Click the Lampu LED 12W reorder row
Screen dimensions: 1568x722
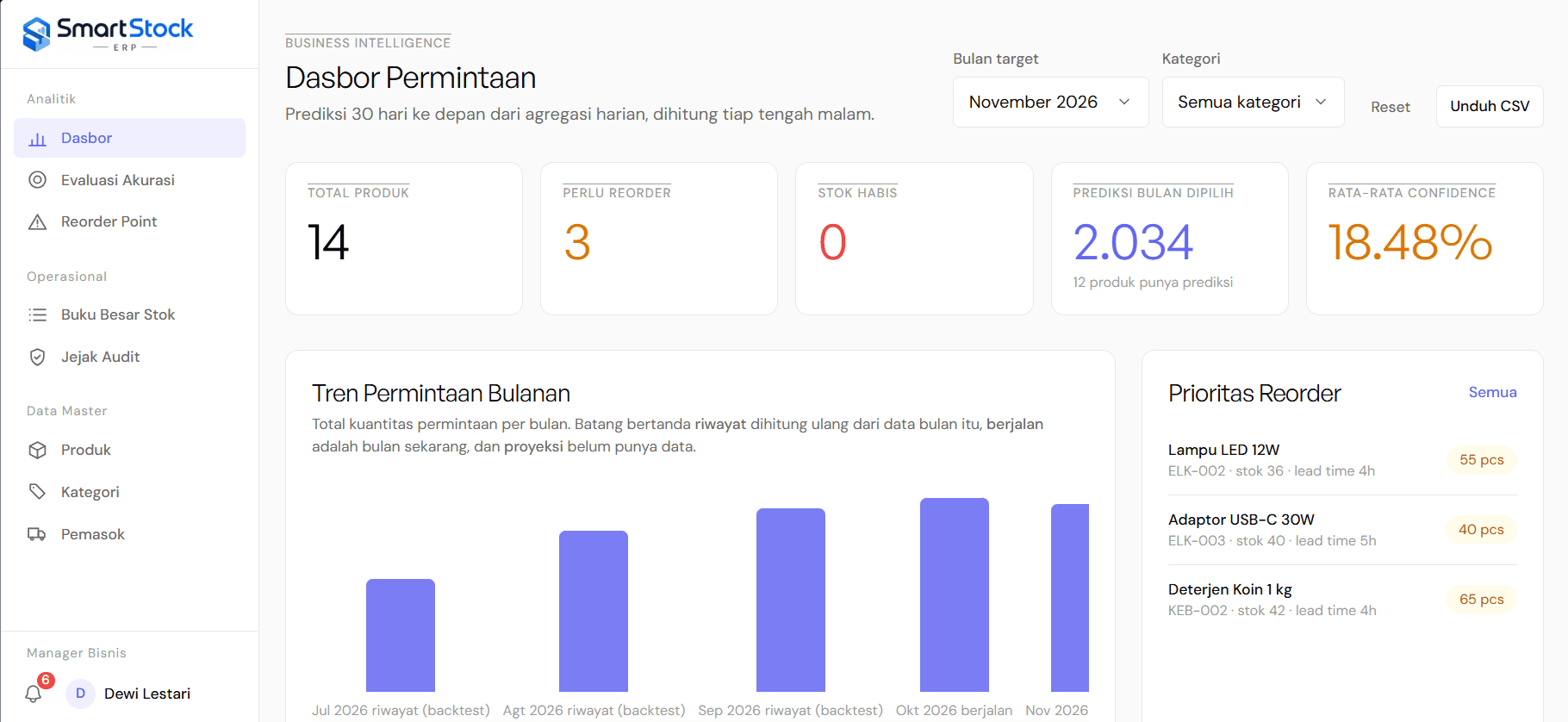click(1342, 460)
